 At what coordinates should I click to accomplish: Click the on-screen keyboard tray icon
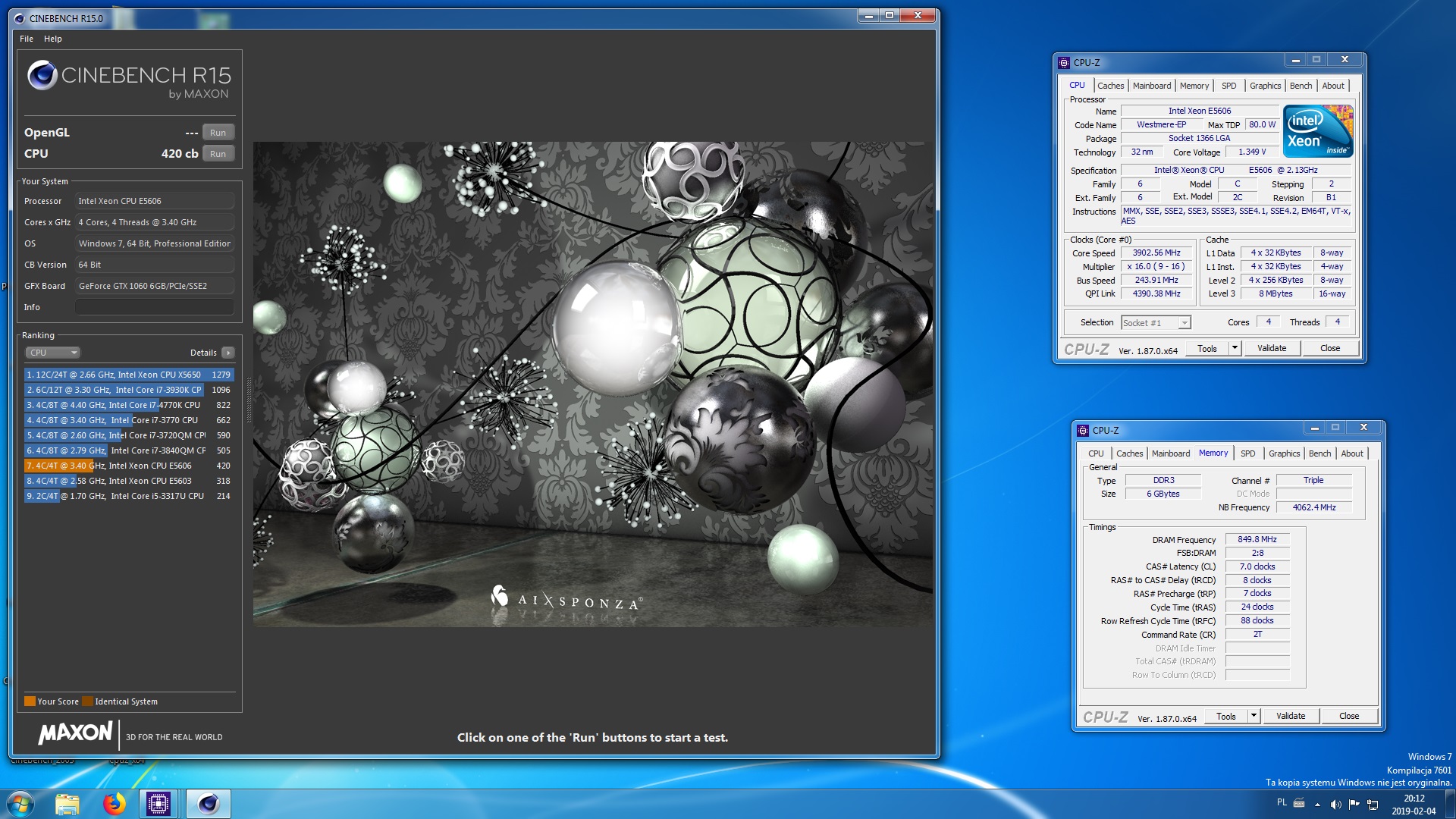(x=1299, y=803)
